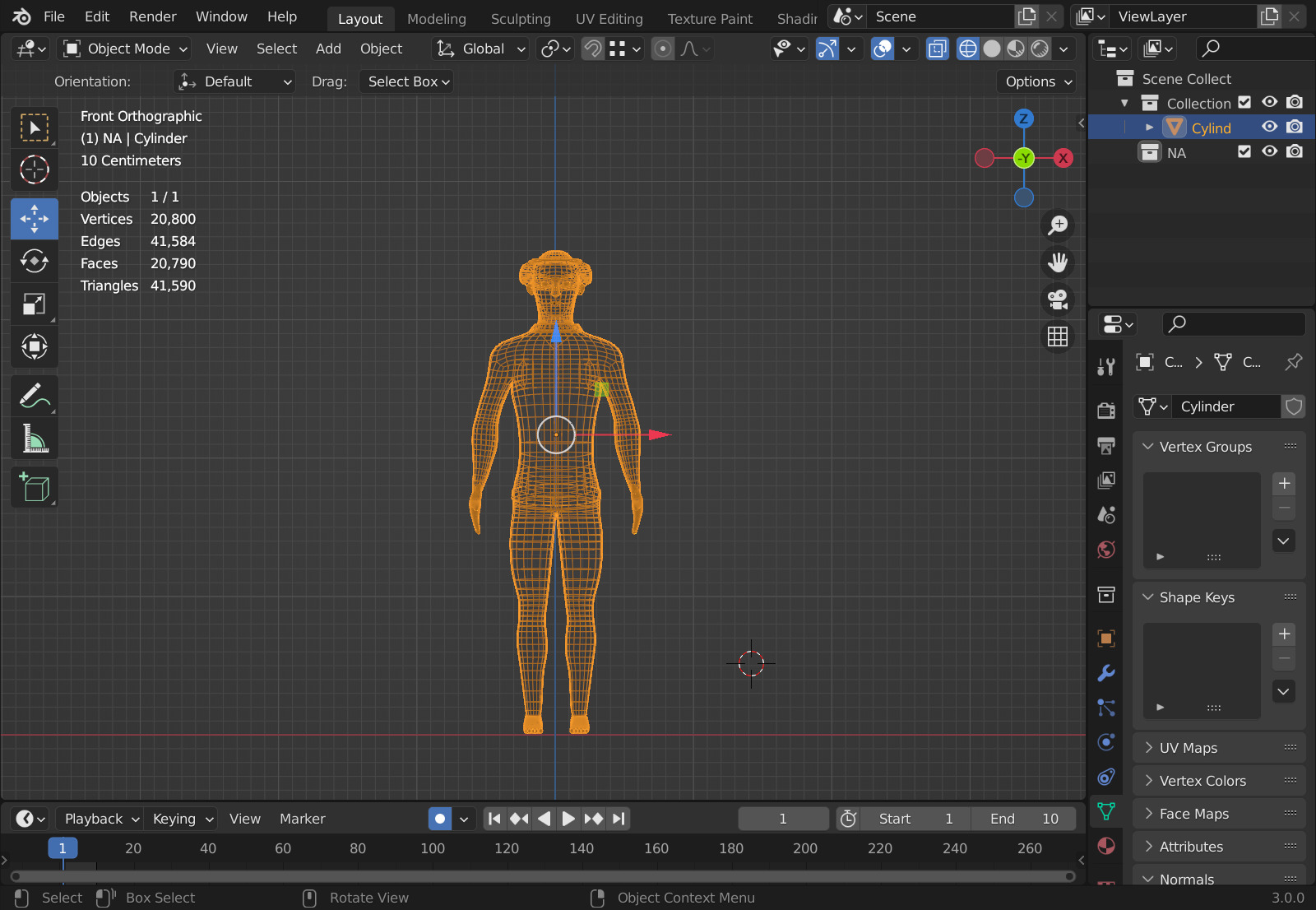Hide Cylinder object in viewport
This screenshot has height=910, width=1316.
(x=1270, y=127)
